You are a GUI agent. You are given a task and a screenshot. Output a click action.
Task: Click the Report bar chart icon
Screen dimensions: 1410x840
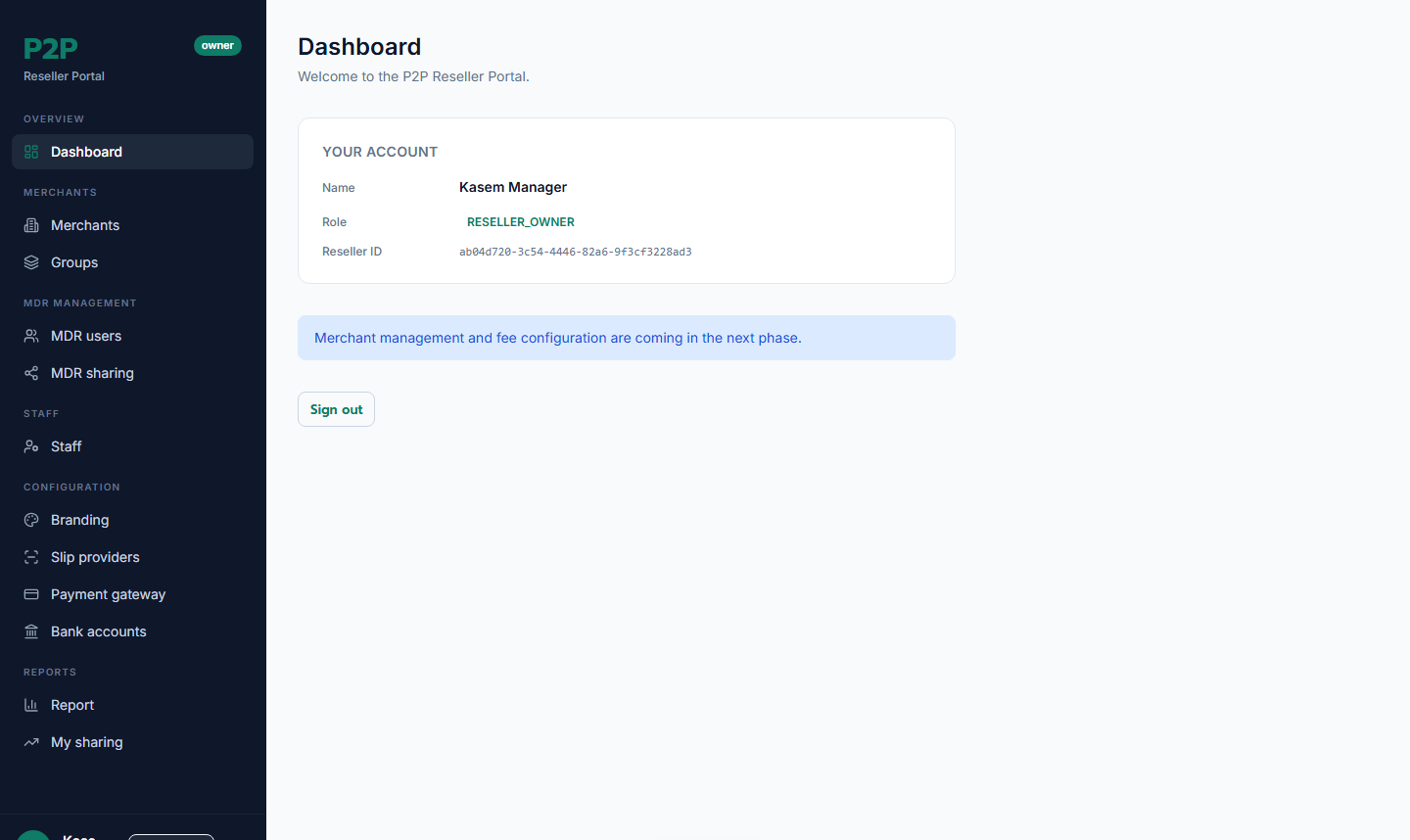[31, 705]
